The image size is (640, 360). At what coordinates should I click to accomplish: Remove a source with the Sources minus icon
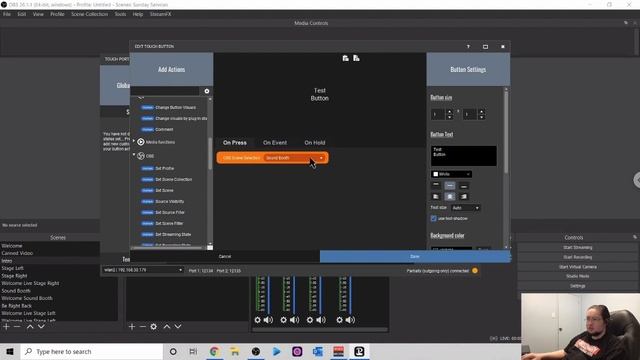[142, 327]
